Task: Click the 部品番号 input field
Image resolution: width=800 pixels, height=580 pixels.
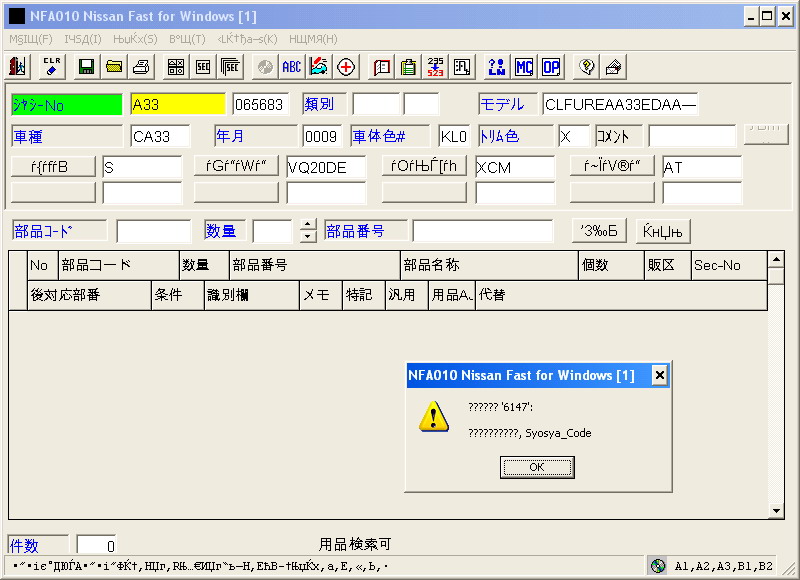Action: click(x=483, y=231)
